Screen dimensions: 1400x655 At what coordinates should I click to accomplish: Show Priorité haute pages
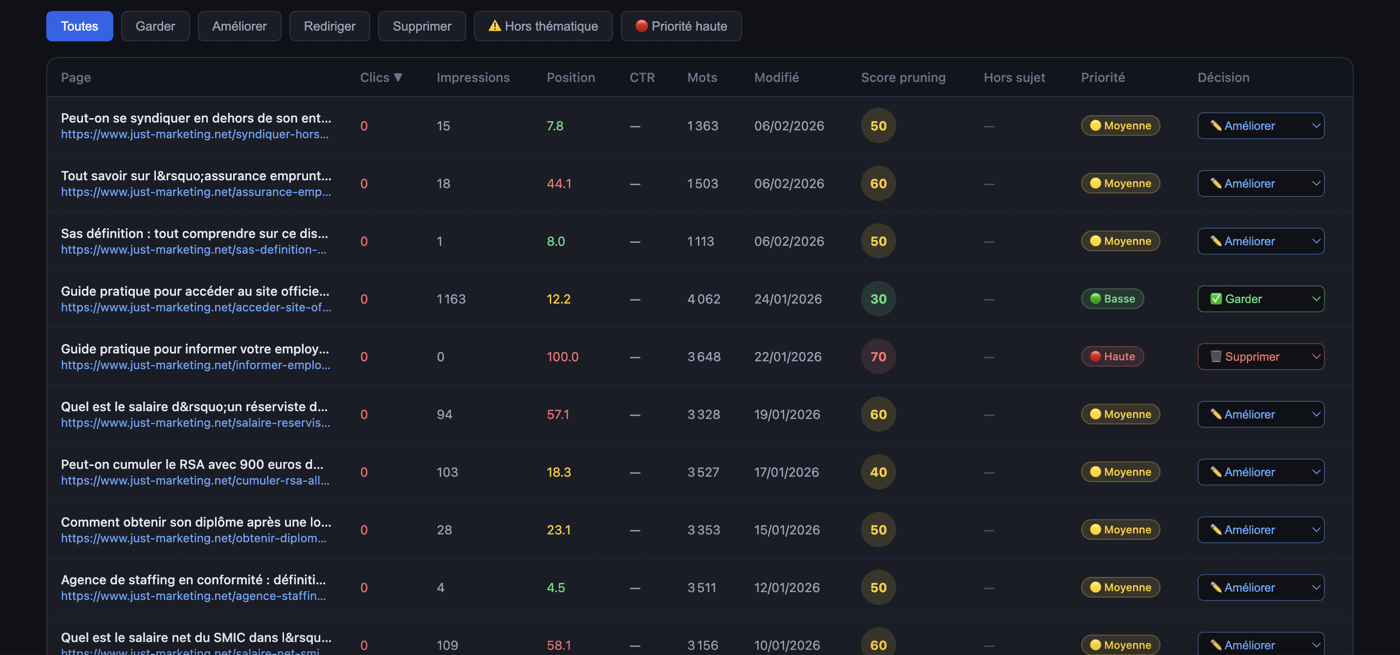[x=681, y=26]
